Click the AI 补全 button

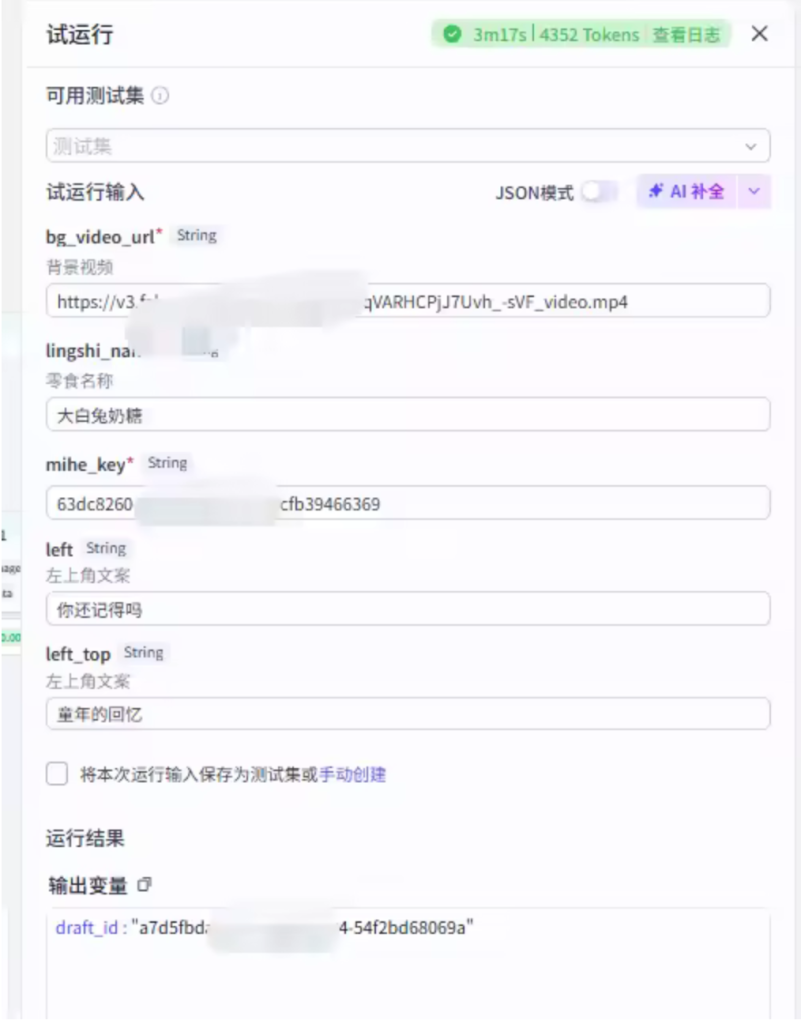coord(686,192)
